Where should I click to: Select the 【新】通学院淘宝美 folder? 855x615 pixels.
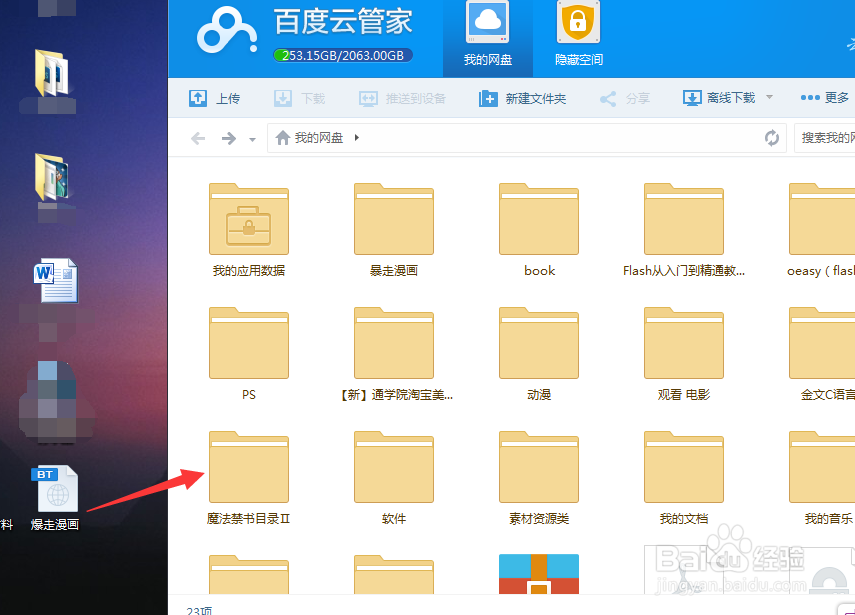394,343
